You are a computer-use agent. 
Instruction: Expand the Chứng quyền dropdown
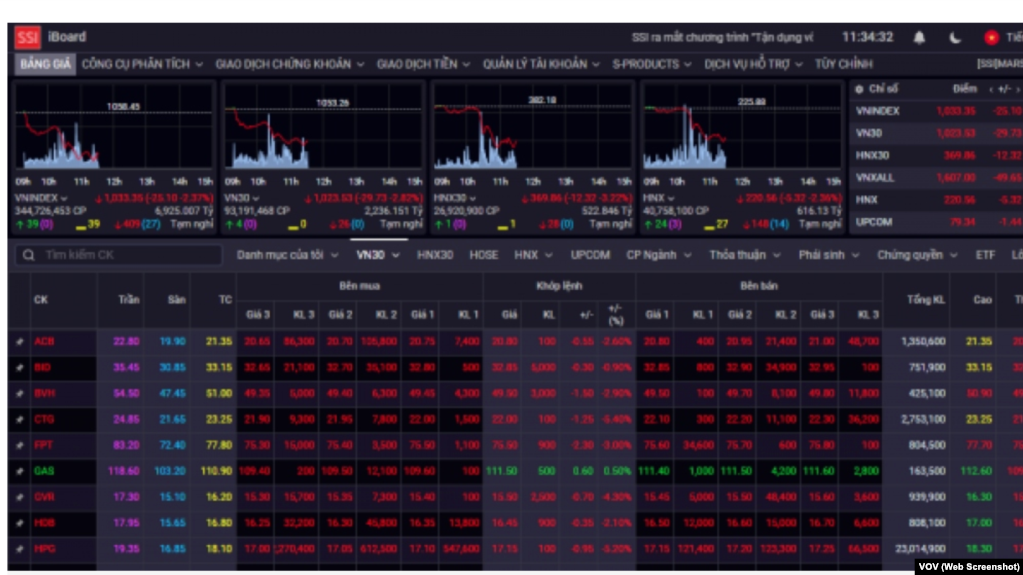tap(917, 255)
